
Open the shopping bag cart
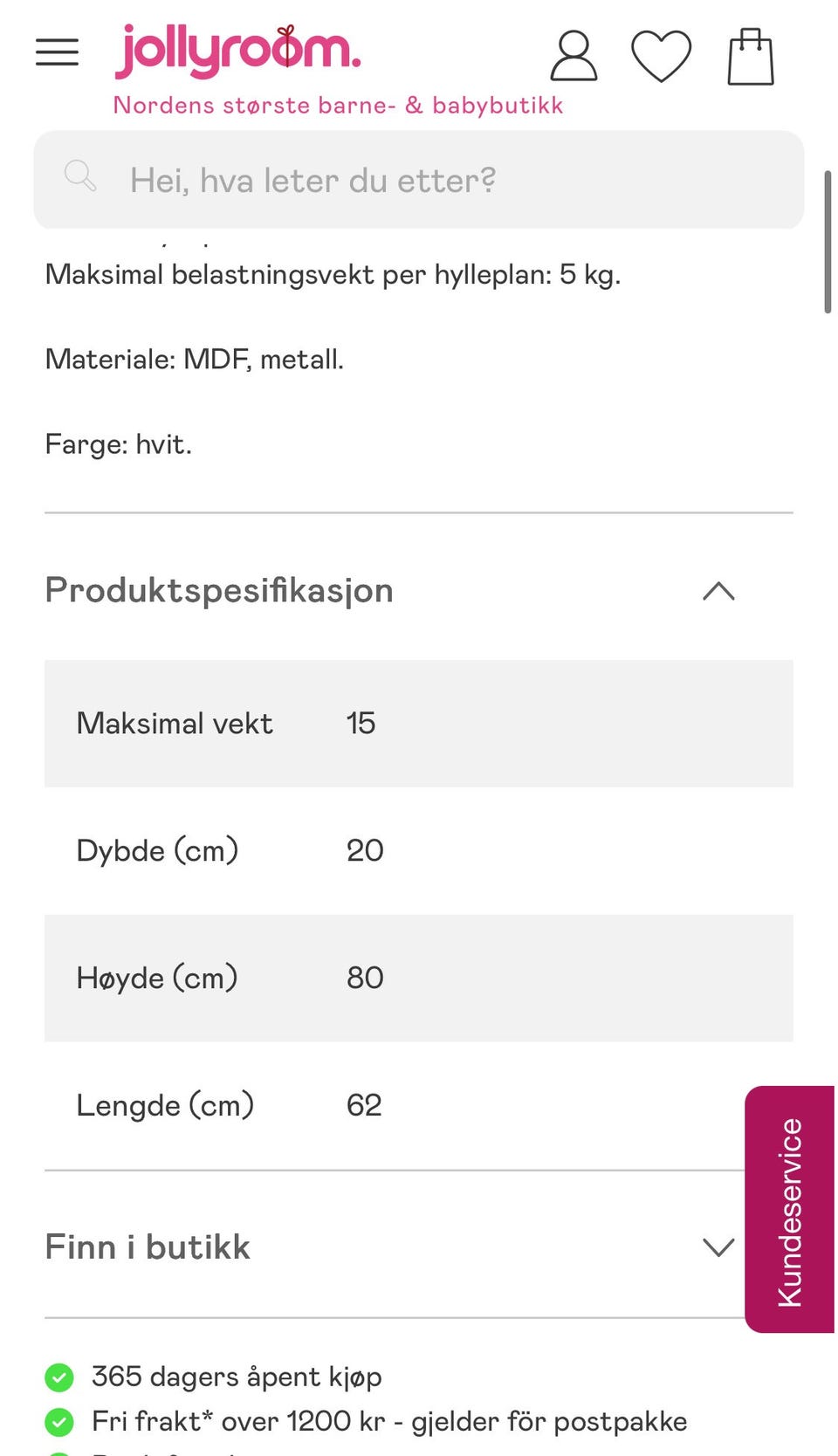tap(751, 58)
